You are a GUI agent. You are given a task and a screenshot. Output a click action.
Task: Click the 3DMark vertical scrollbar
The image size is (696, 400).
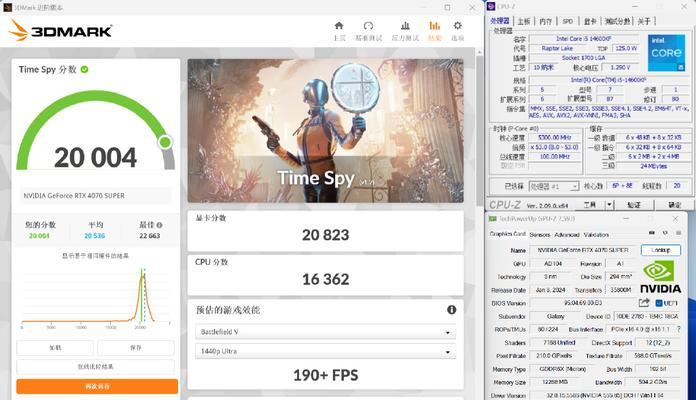[x=479, y=129]
